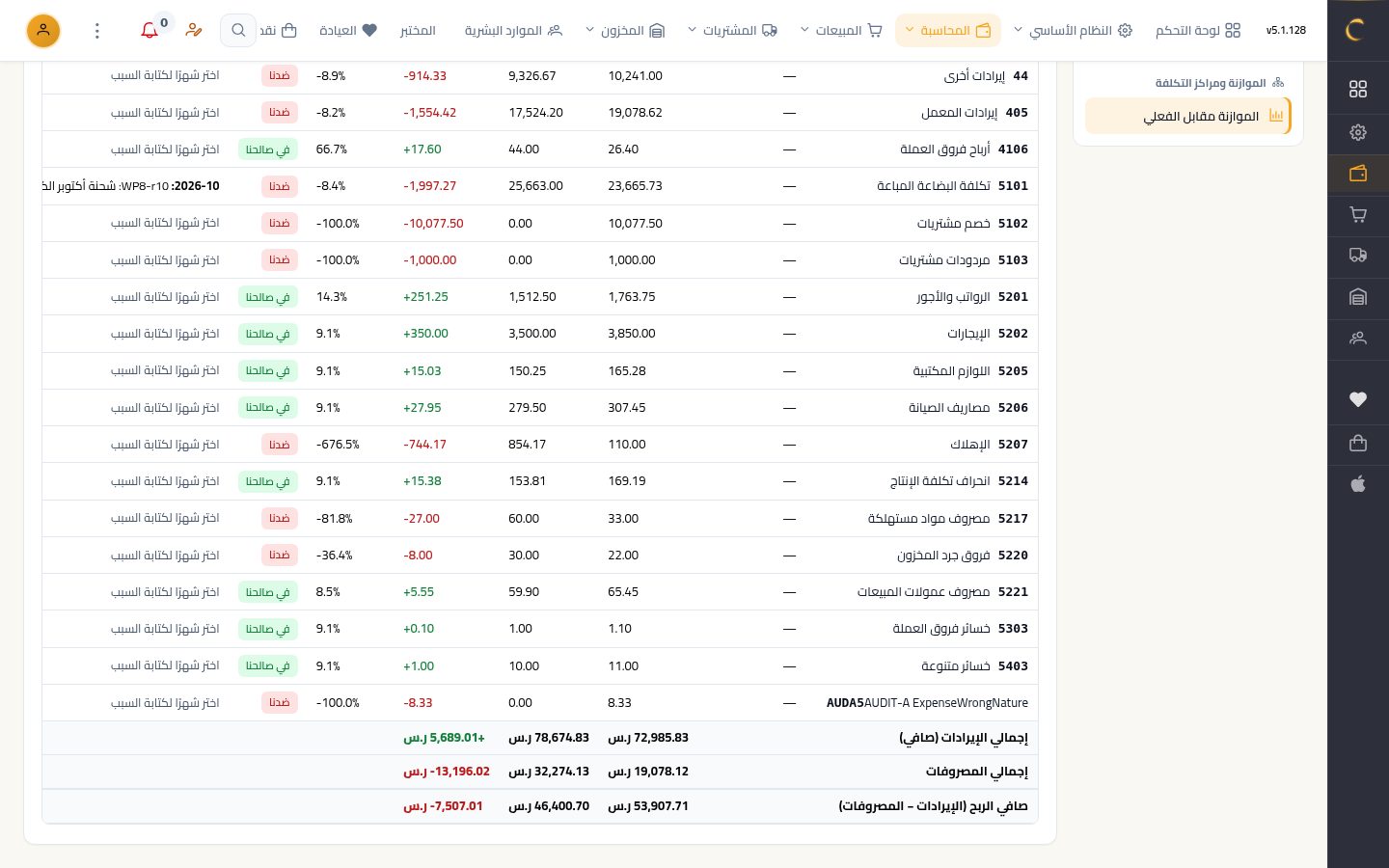Go to لوحة التحكم in the top menu
Viewport: 1389px width, 868px height.
(1198, 31)
